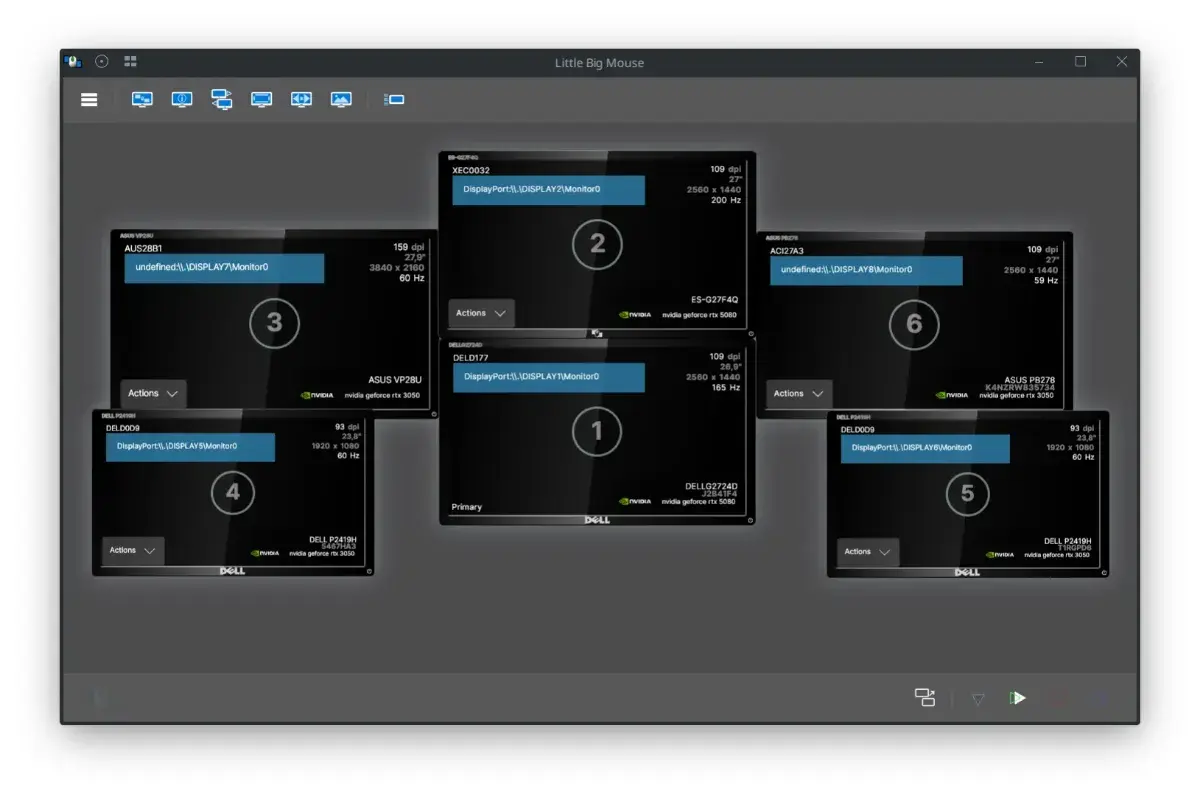The image size is (1200, 796).
Task: Click the Dell logo under monitor 1
Action: [x=597, y=520]
